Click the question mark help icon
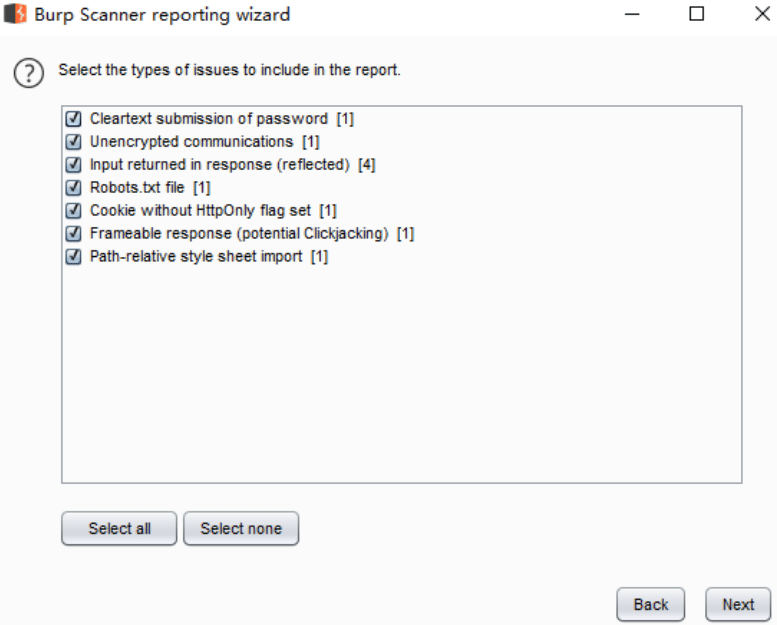Screen dimensions: 777x625 point(29,73)
